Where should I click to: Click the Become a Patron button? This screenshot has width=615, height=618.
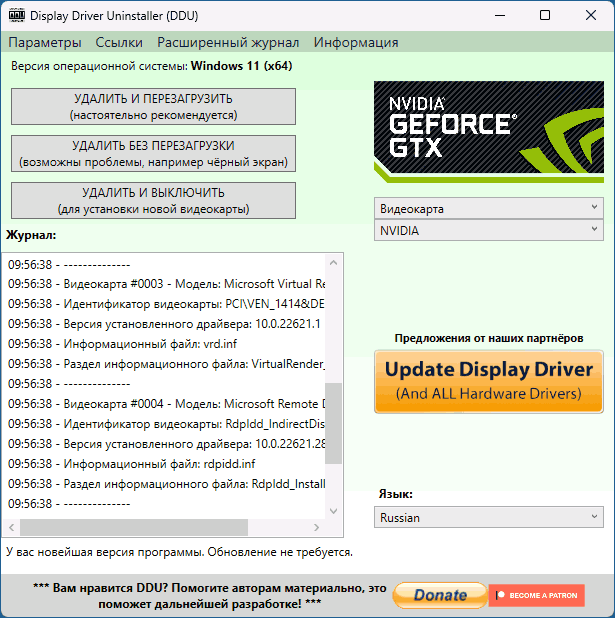tap(537, 595)
